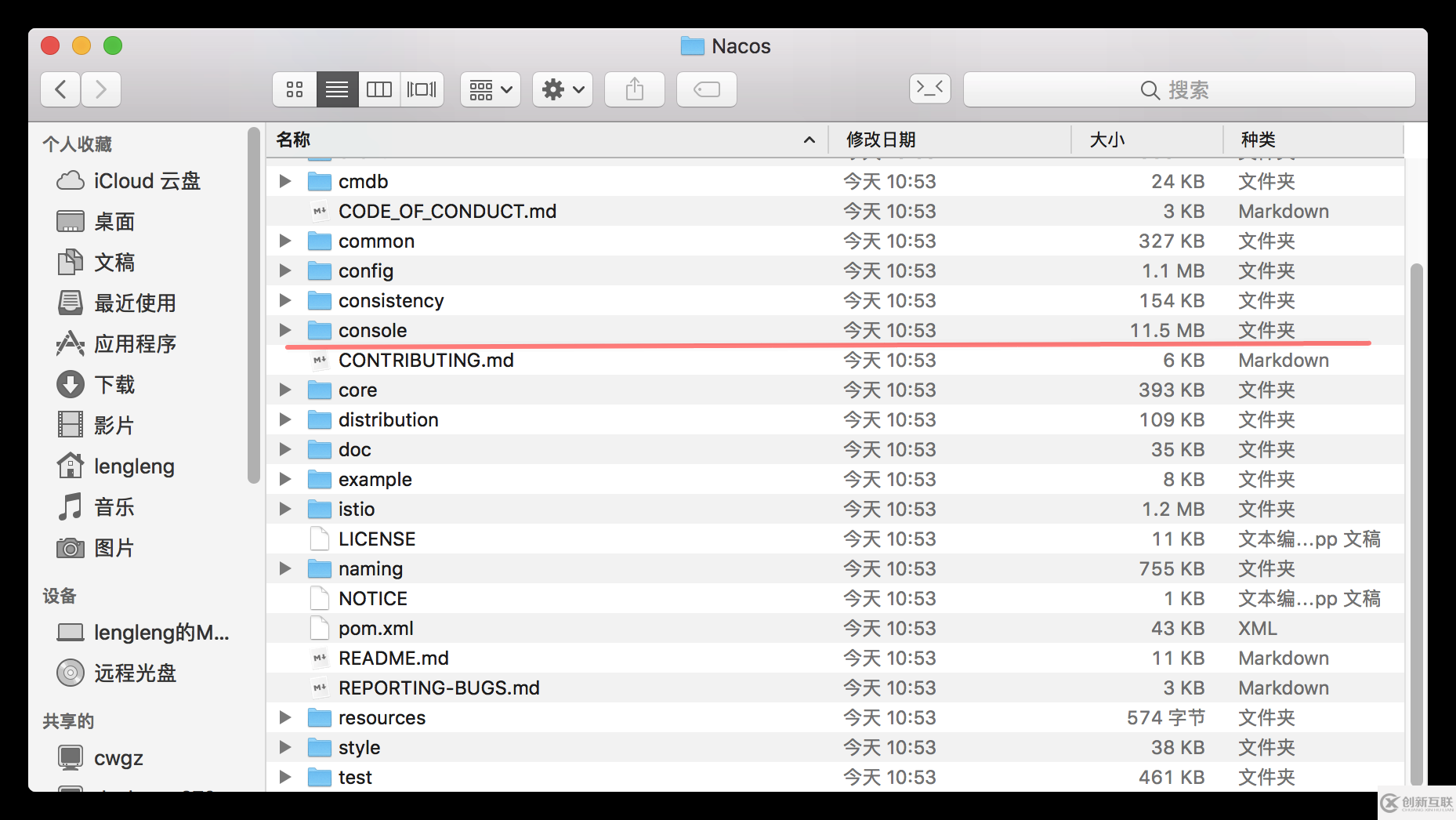Switch to icon view mode
Screen dimensions: 1456x820
click(x=295, y=89)
